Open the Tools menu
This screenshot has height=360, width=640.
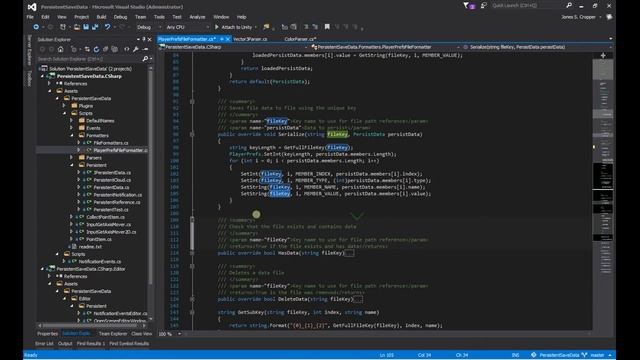(159, 17)
